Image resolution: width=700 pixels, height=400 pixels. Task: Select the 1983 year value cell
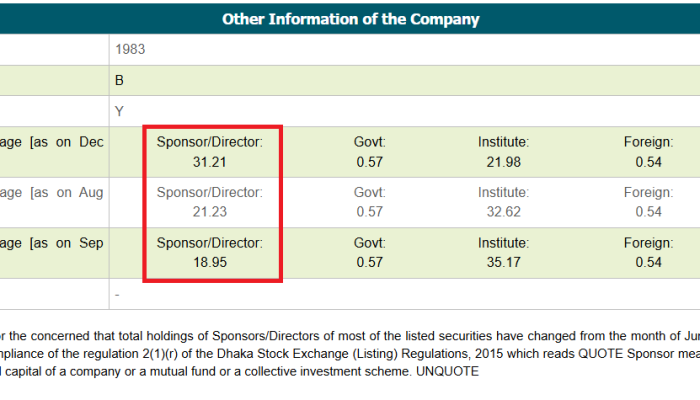pyautogui.click(x=130, y=48)
